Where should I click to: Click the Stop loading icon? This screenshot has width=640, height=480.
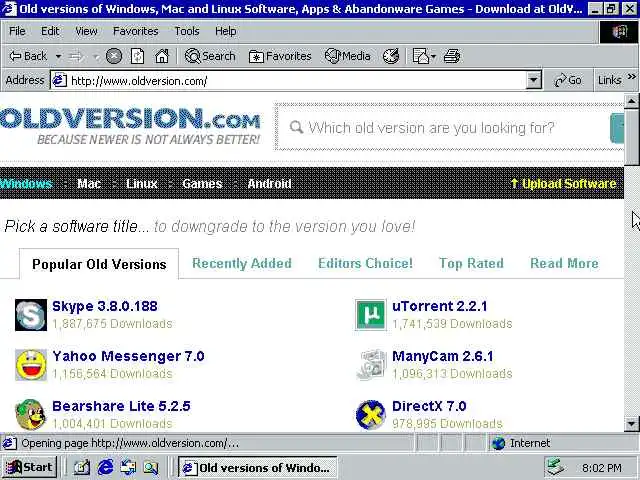(x=114, y=56)
